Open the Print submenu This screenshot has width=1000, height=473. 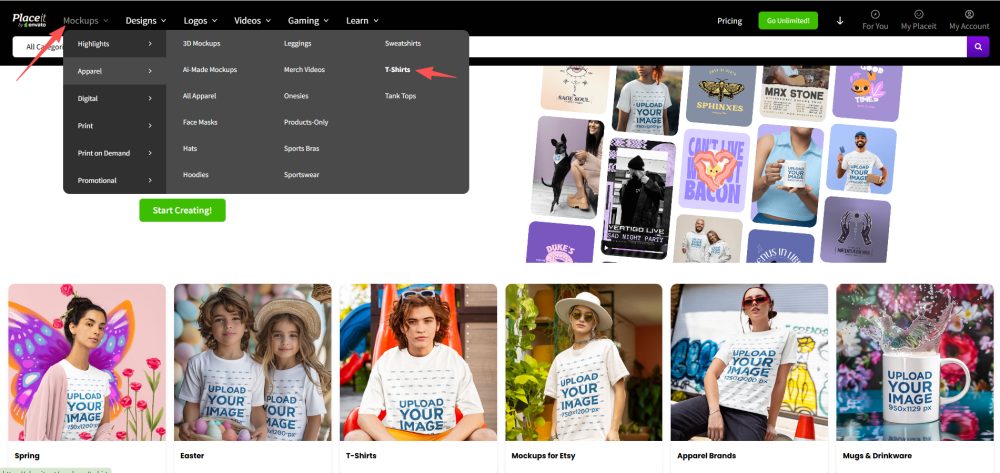click(x=115, y=126)
